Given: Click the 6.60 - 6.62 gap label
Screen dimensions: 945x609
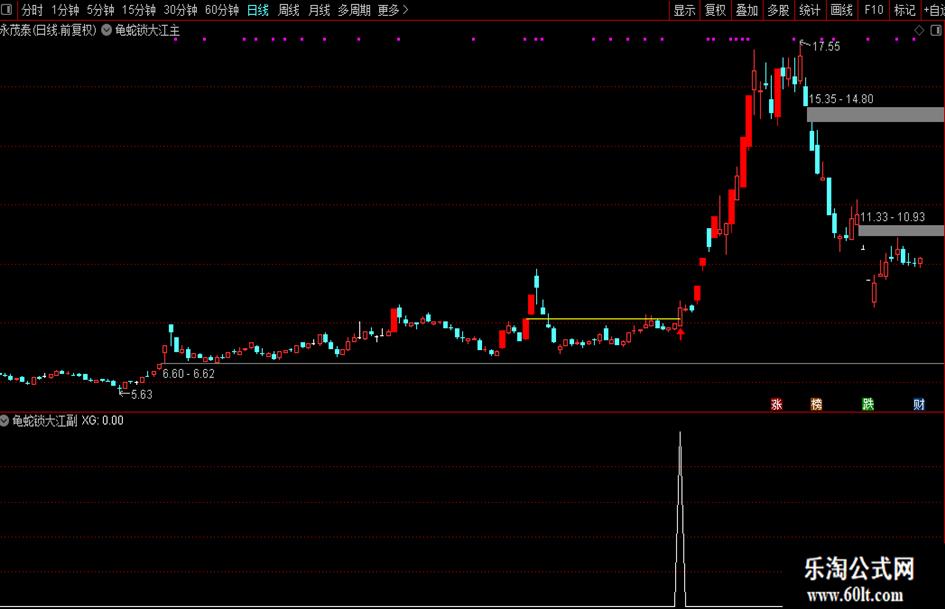Looking at the screenshot, I should tap(189, 374).
